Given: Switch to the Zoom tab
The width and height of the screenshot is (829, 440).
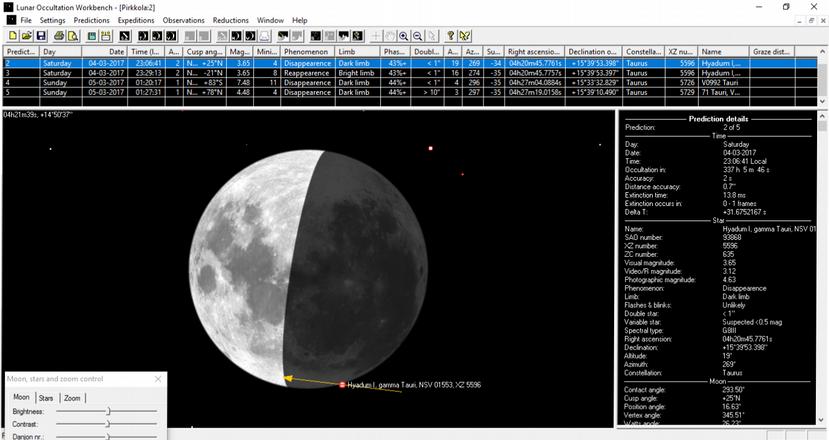Looking at the screenshot, I should click(72, 398).
